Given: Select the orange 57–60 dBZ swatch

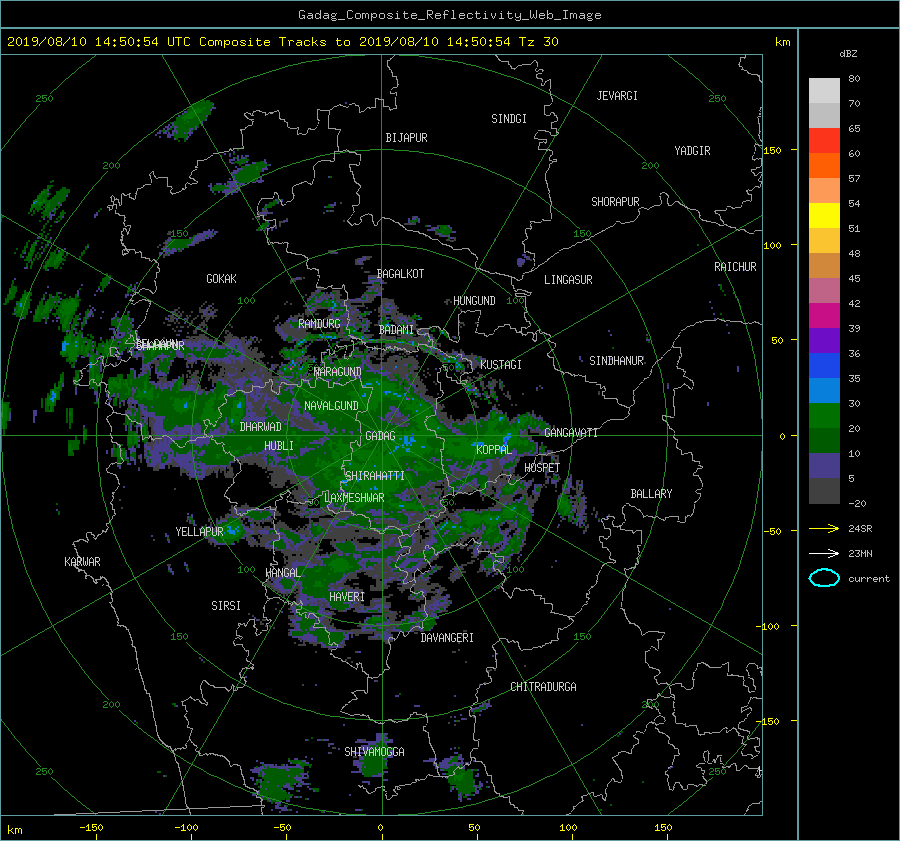Looking at the screenshot, I should pos(824,165).
